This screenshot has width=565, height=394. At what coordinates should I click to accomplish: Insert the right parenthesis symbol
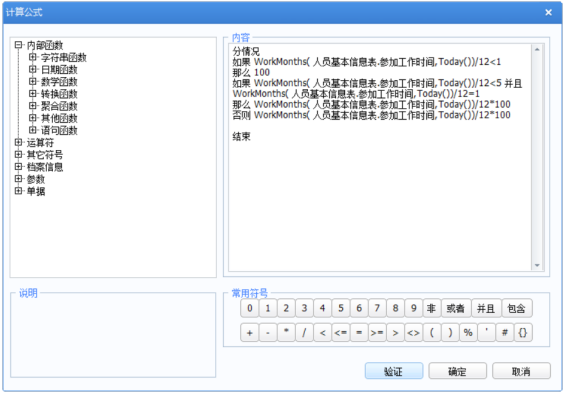(450, 332)
